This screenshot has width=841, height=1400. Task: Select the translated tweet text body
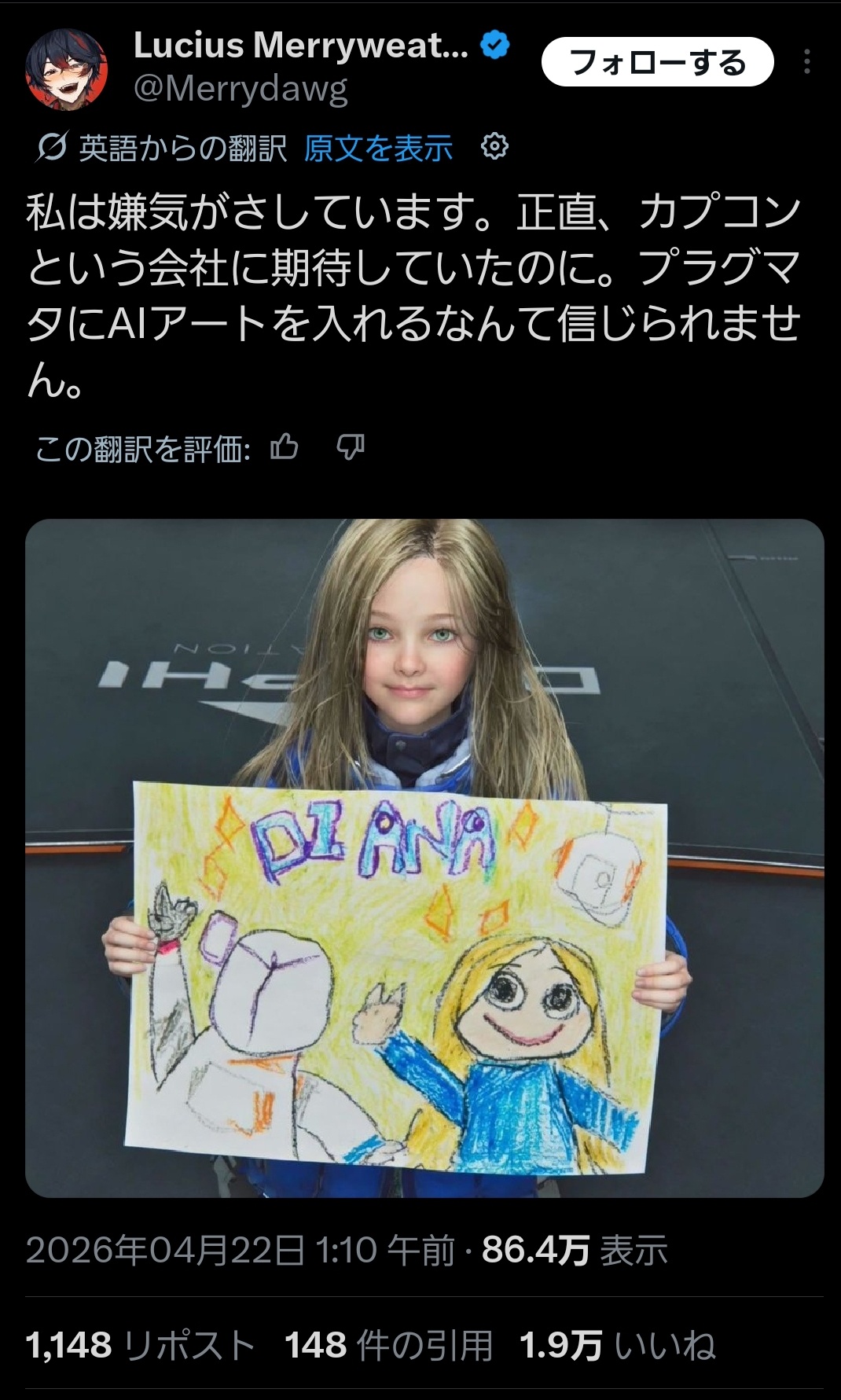(x=414, y=297)
